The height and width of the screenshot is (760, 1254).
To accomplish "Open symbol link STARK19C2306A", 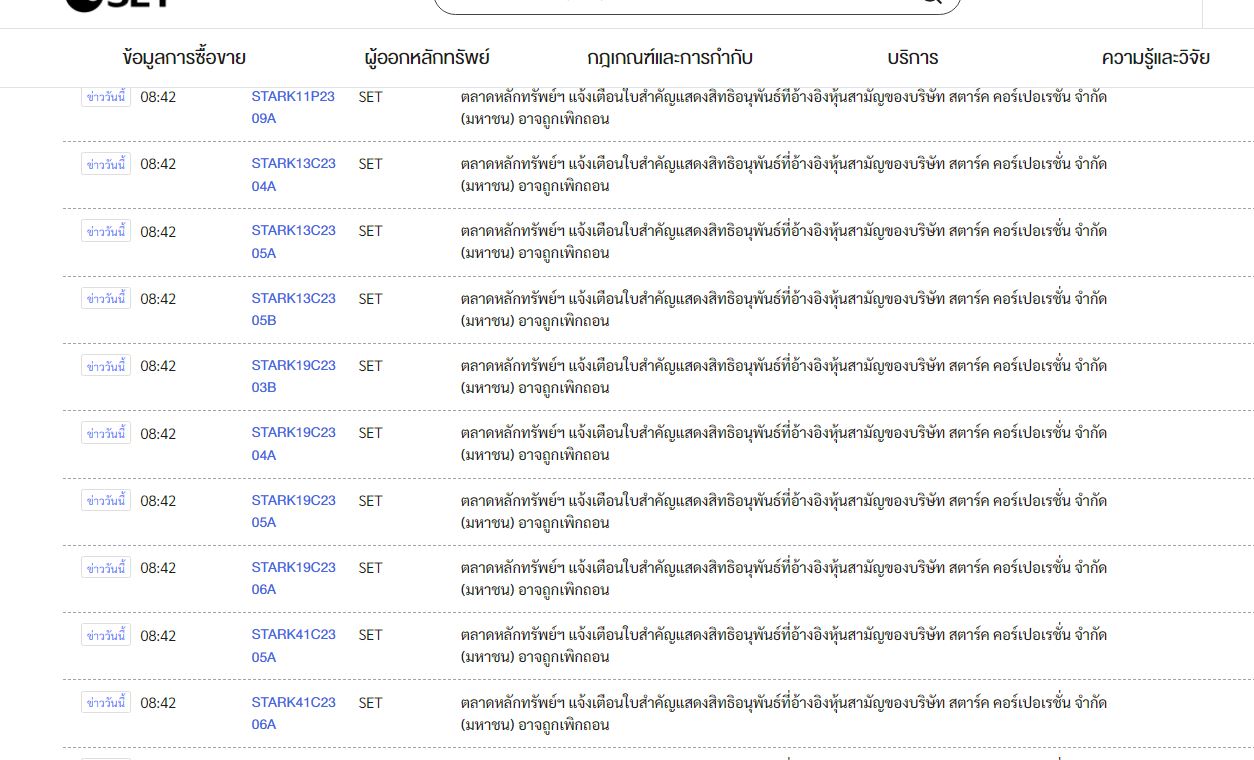I will point(293,578).
